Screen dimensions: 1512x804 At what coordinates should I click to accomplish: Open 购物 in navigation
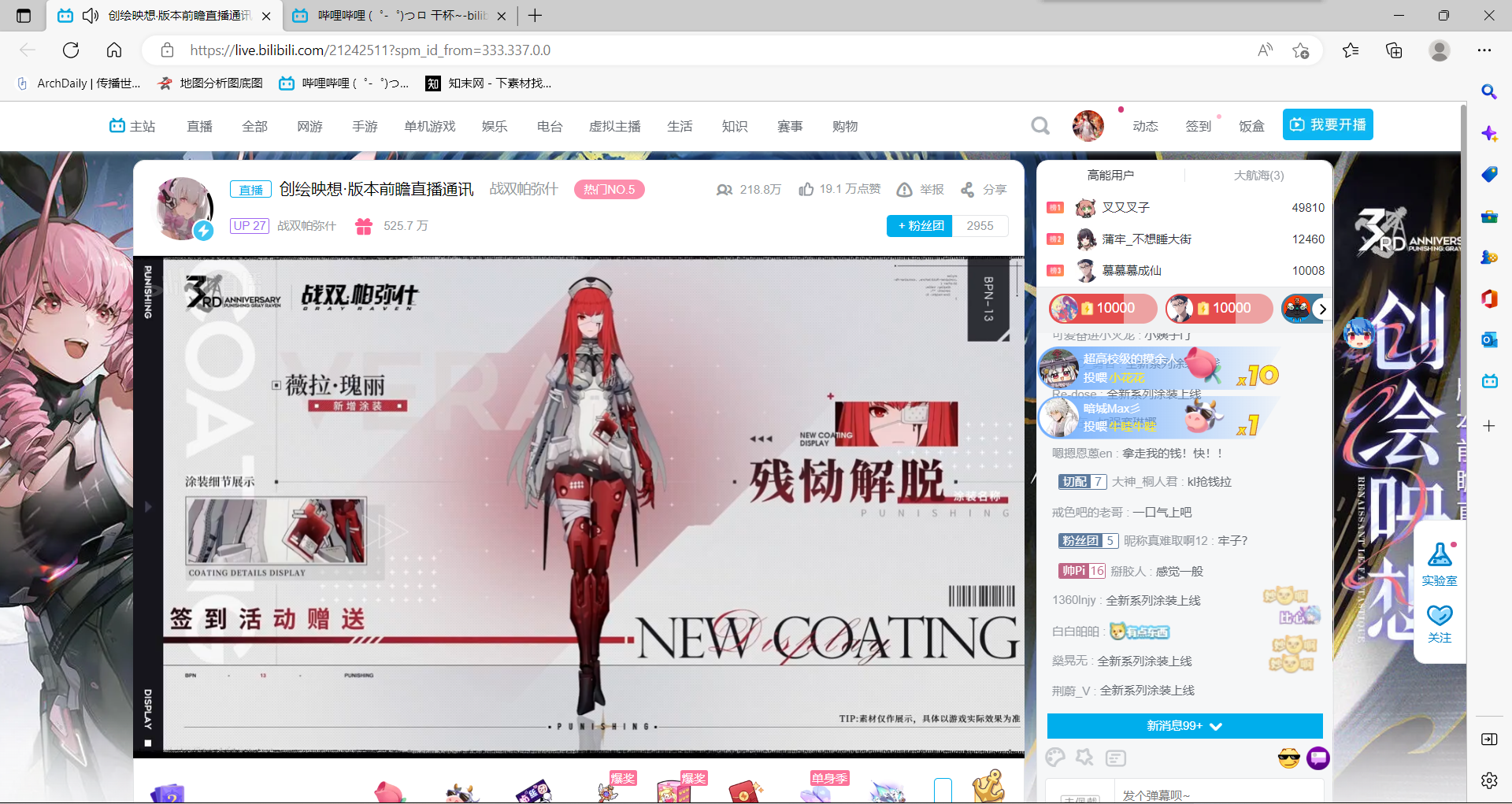[845, 126]
